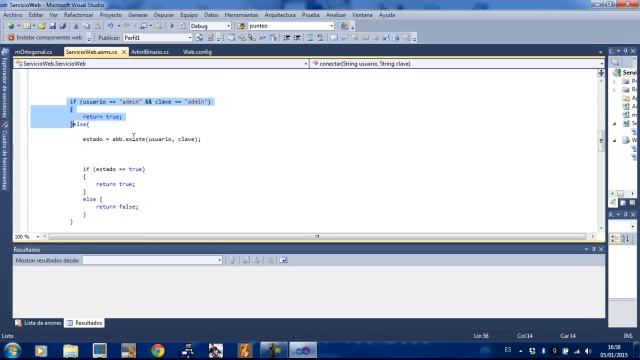Click the Copy icon in the toolbar

(87, 26)
